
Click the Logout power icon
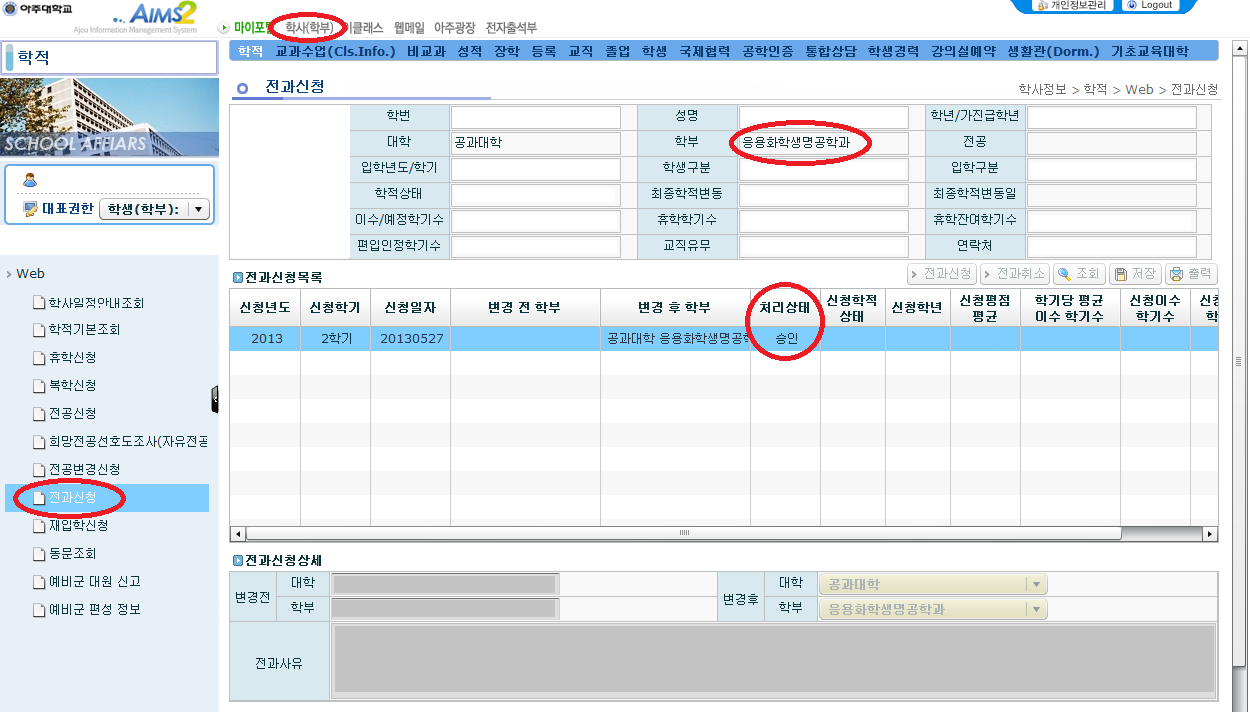coord(1132,5)
